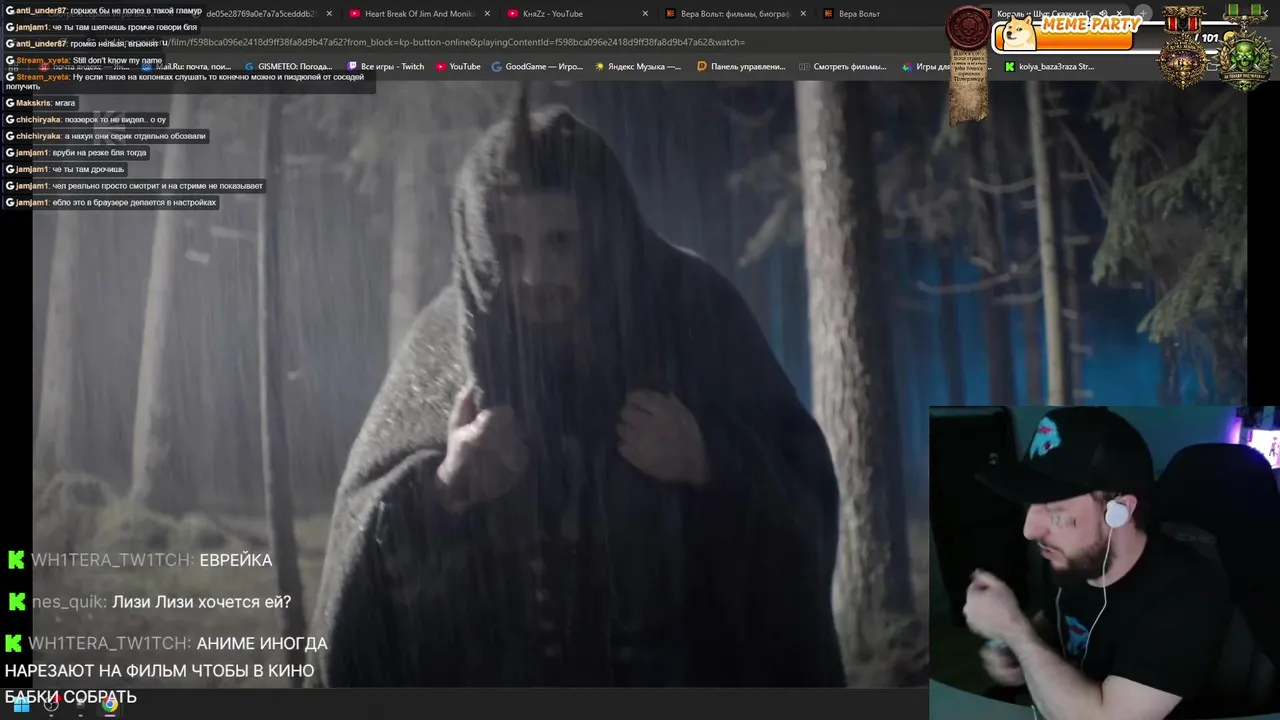Click chat message 'Лизи Лизи хочется ей?'
Viewport: 1280px width, 720px height.
tap(202, 602)
